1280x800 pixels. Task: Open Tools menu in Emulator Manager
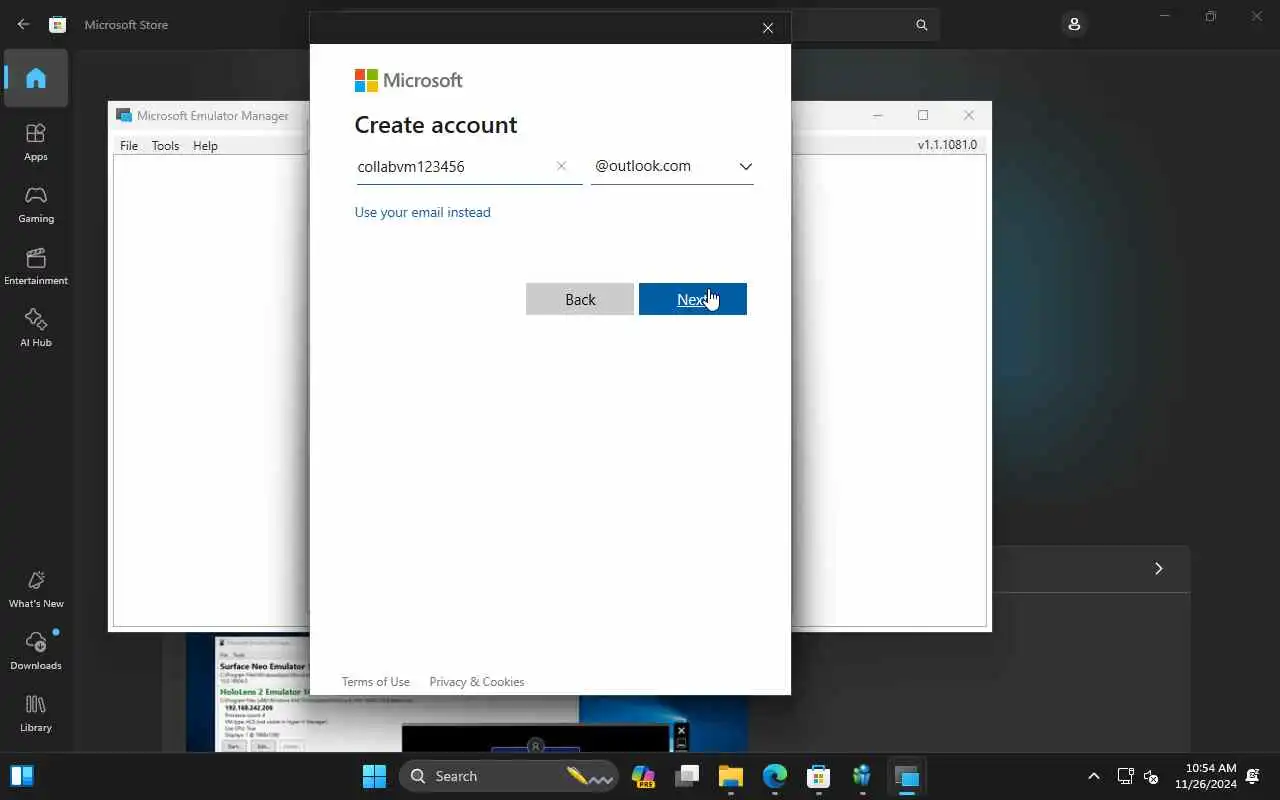point(165,145)
